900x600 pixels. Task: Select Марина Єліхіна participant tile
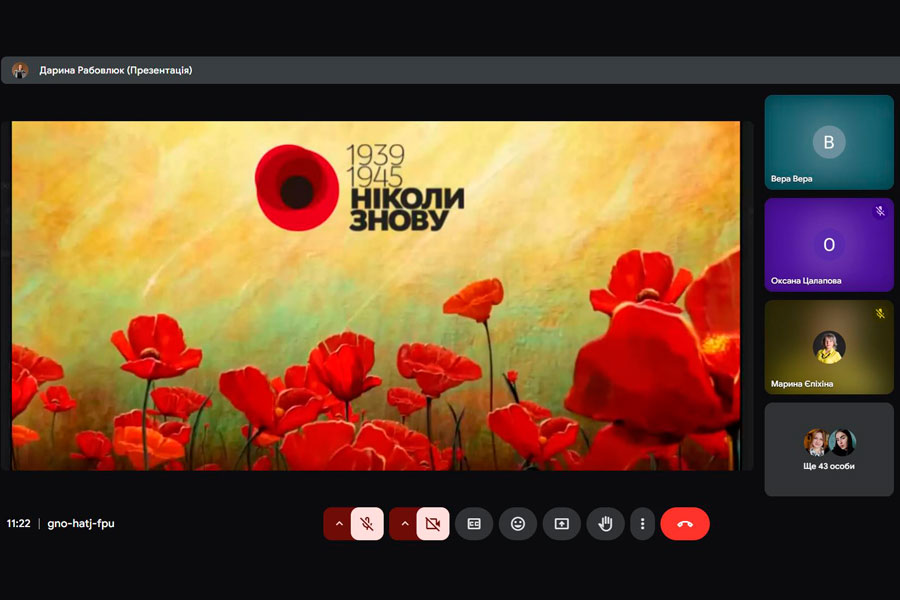click(829, 347)
